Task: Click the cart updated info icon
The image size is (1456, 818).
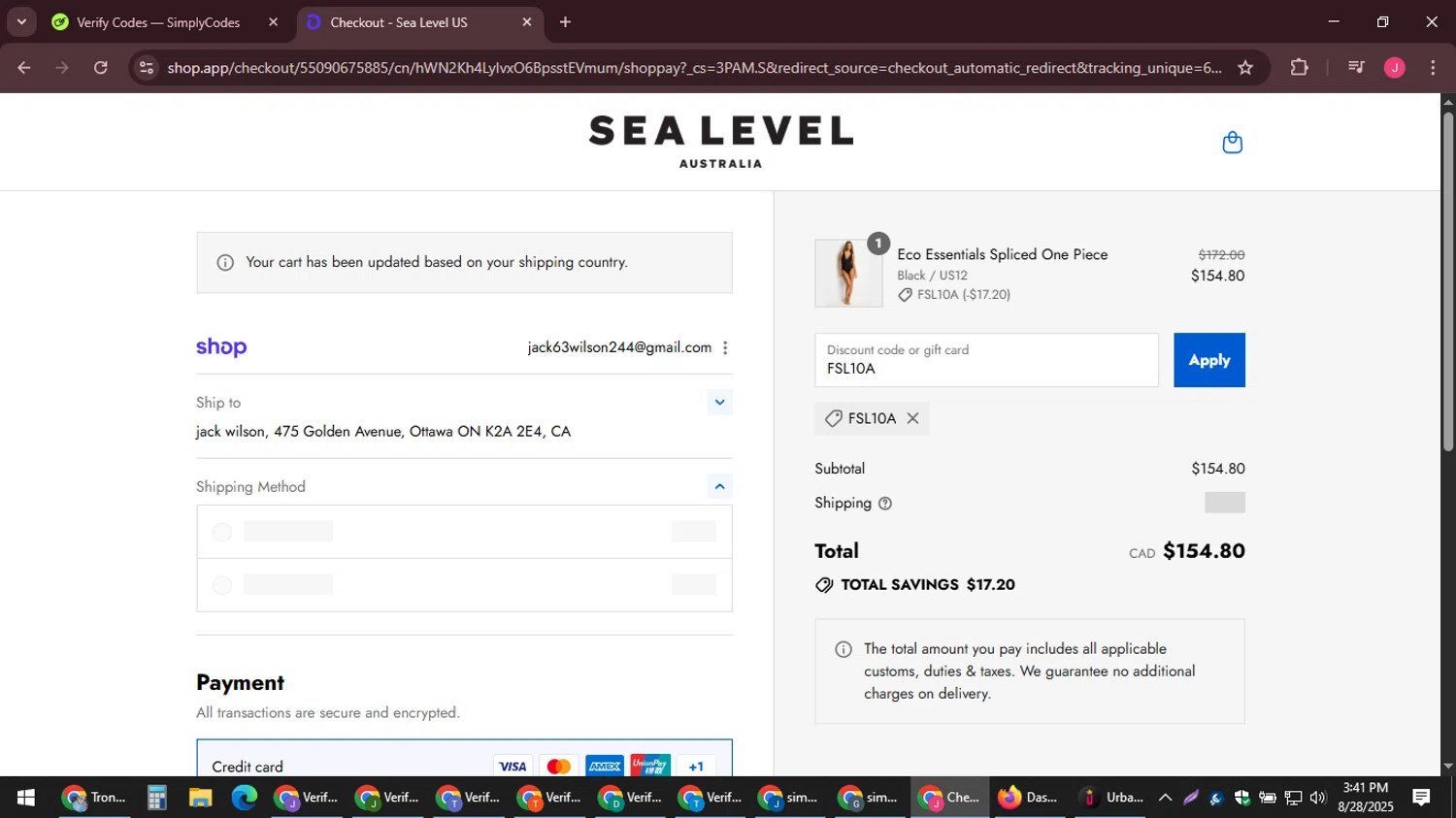Action: pos(225,263)
